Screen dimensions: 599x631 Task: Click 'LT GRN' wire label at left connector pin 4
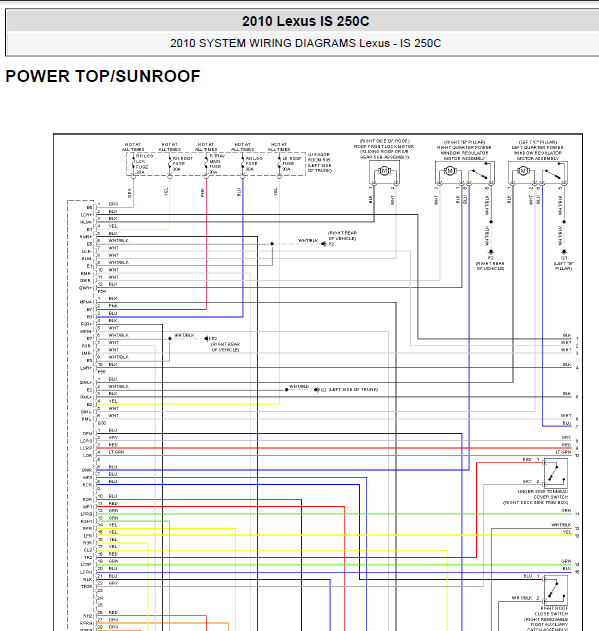click(116, 452)
